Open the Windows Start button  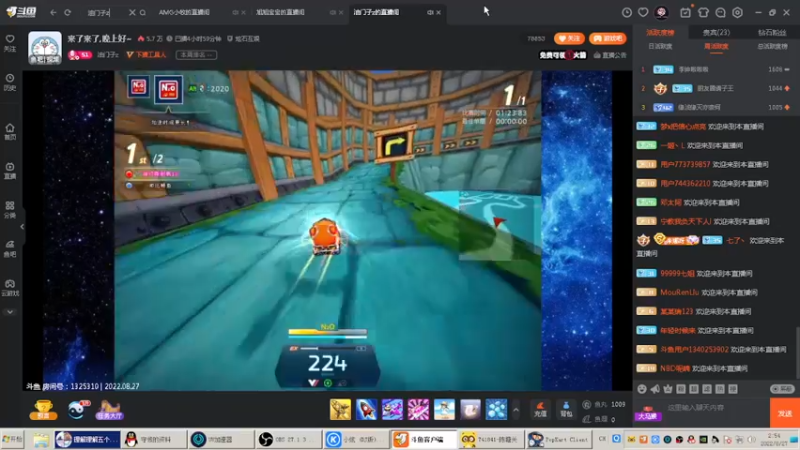(13, 439)
